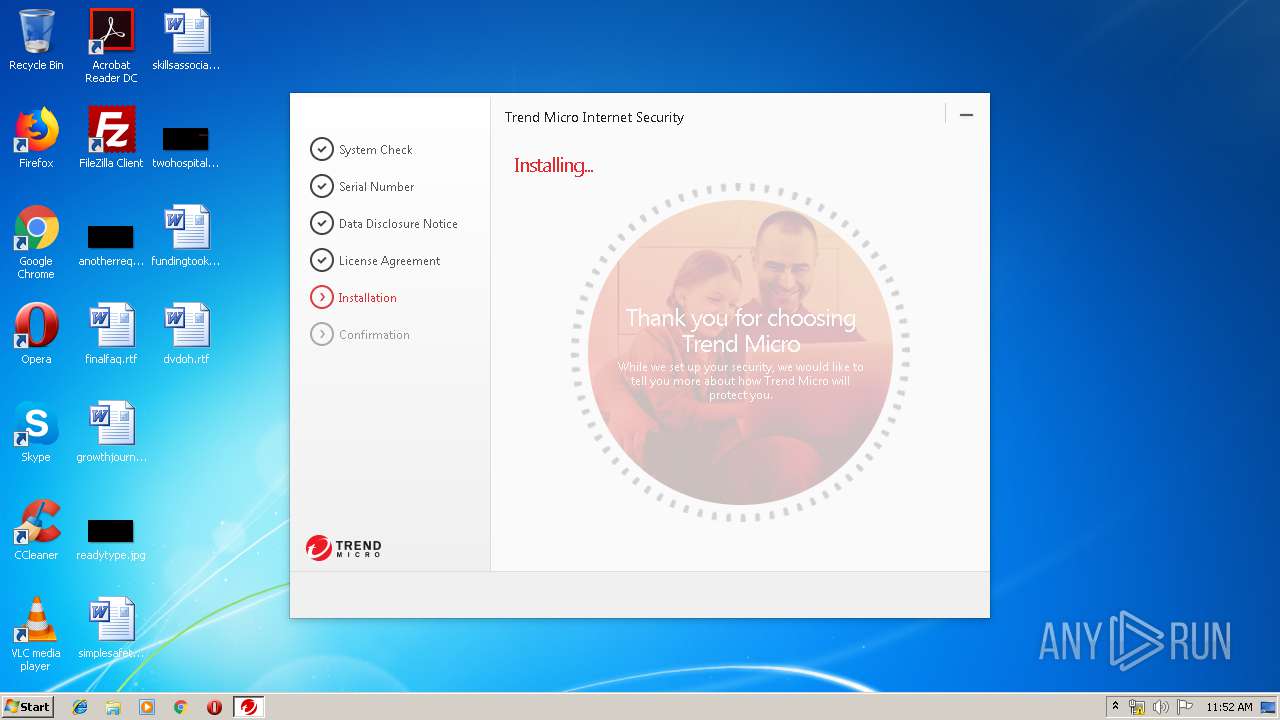Minimize the Trend Micro installer window

(966, 115)
